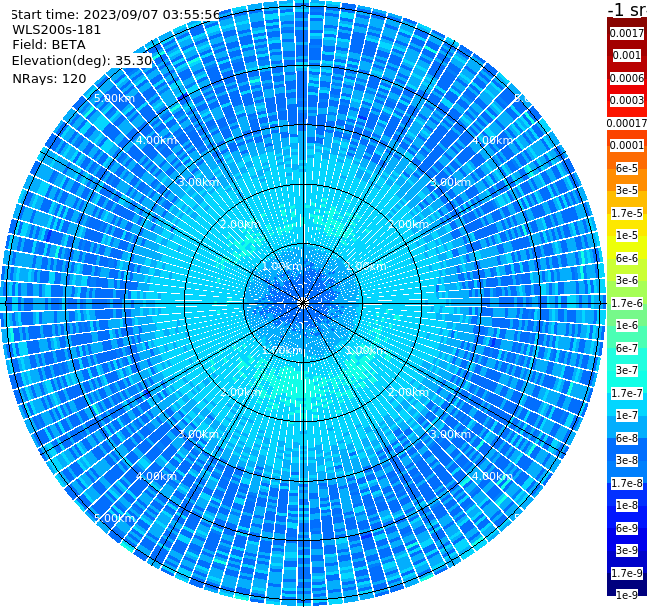Screen dimensions: 647x607
Task: Select the 1.7e-5 colorbar value
Action: pyautogui.click(x=627, y=213)
